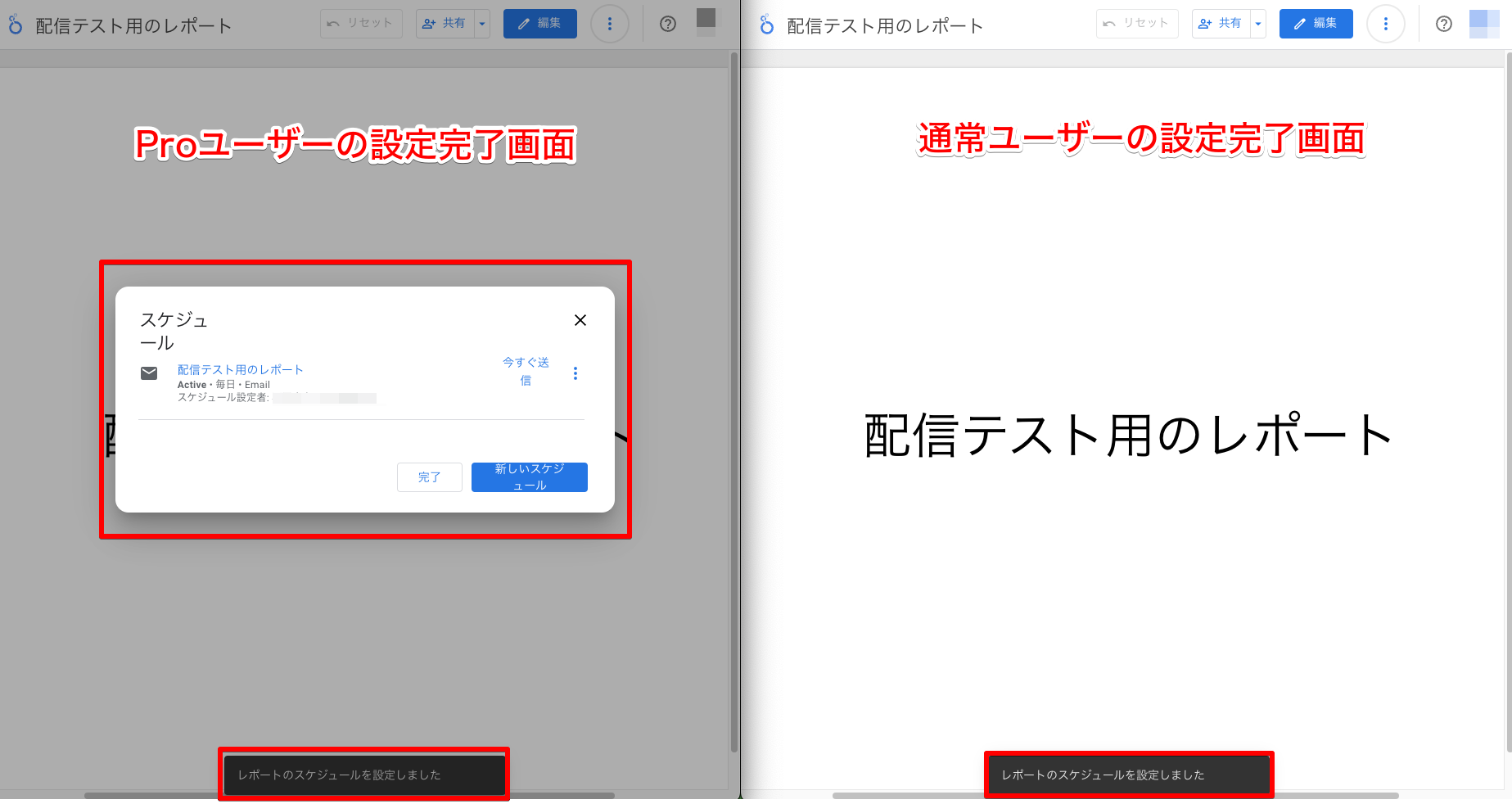
Task: Click the 共有 button in right window
Action: 1221,24
